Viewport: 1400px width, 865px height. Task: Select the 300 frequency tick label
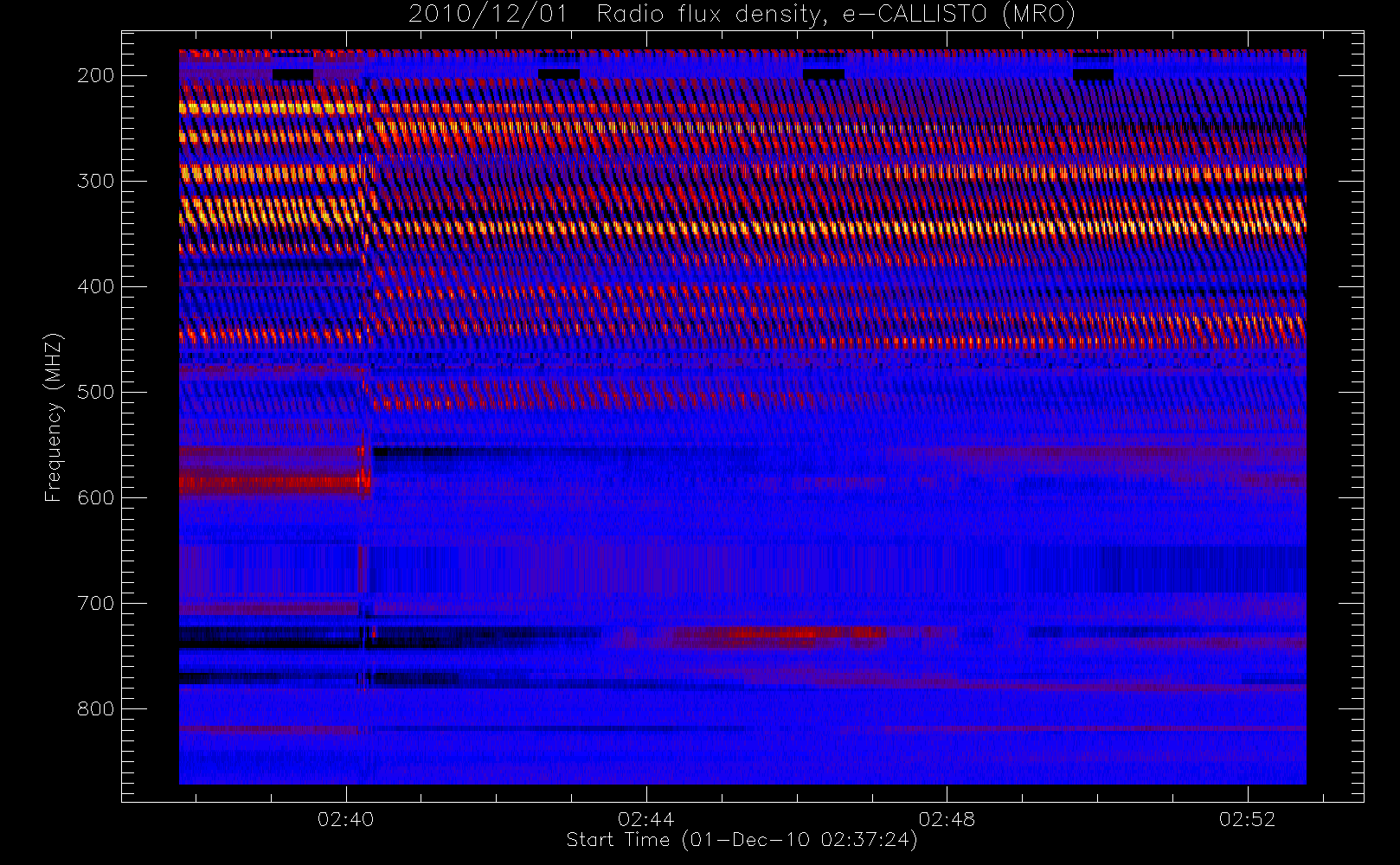pos(96,181)
